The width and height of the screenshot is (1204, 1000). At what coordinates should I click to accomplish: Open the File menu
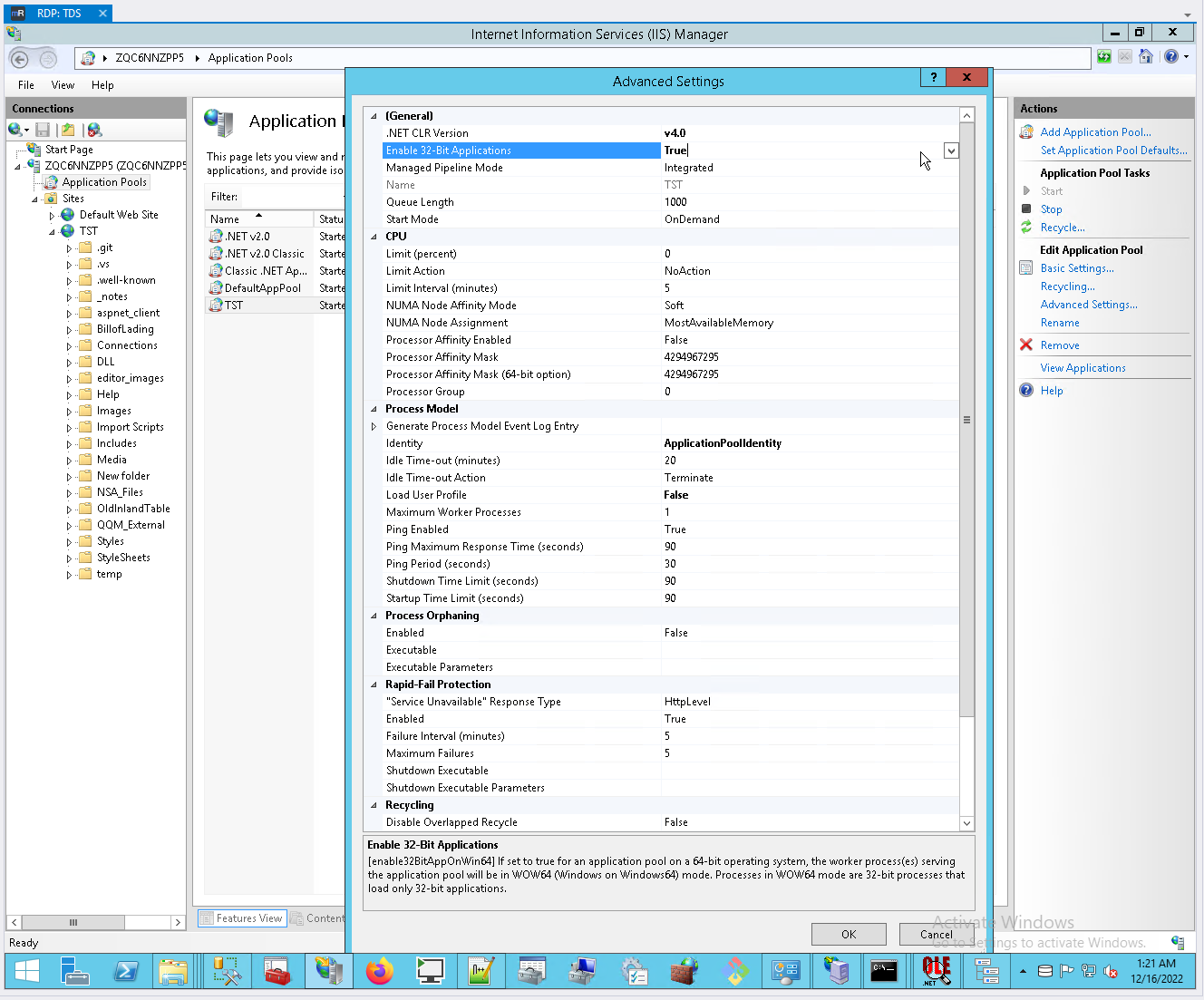tap(26, 85)
